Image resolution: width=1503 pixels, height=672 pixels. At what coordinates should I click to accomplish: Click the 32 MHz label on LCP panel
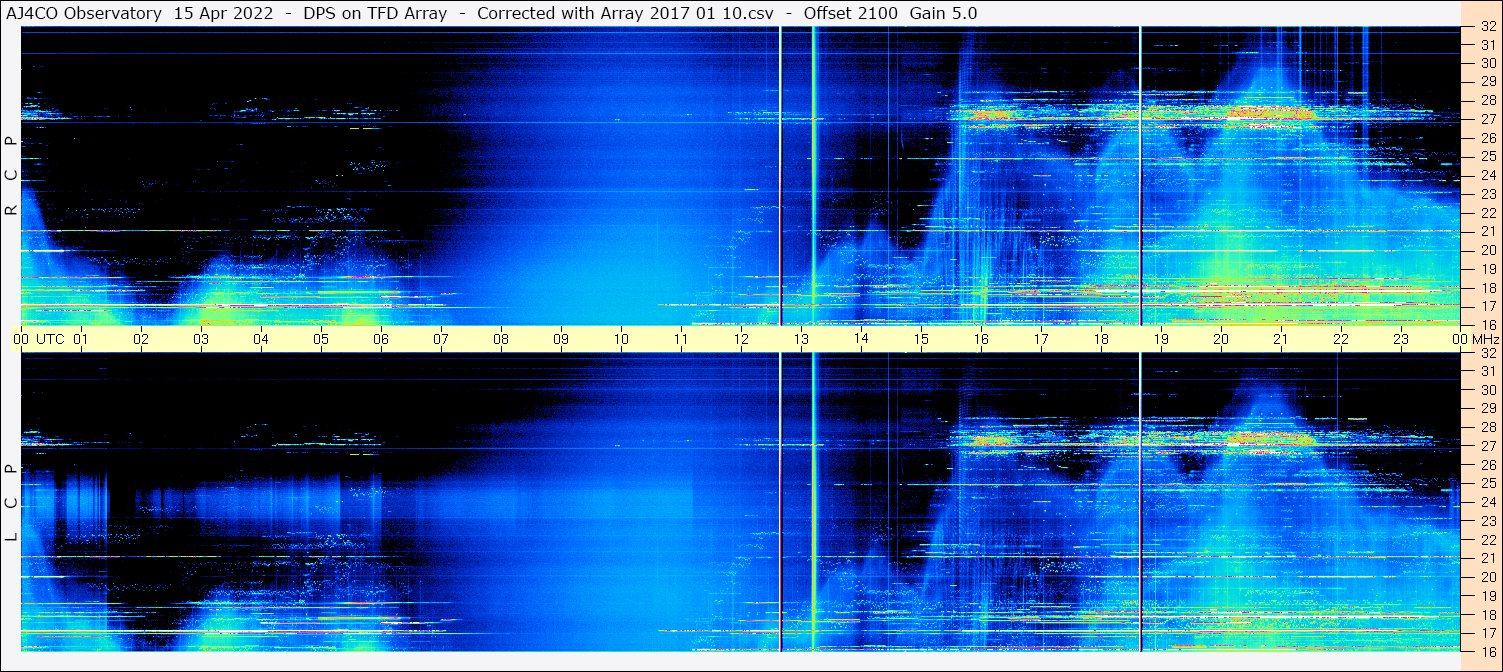click(x=1487, y=353)
